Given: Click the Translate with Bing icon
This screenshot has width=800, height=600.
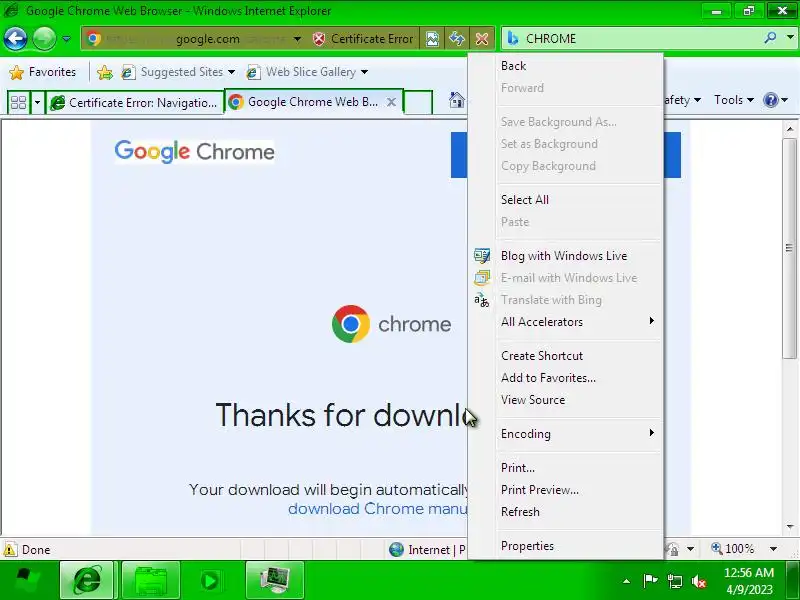Looking at the screenshot, I should (x=482, y=300).
